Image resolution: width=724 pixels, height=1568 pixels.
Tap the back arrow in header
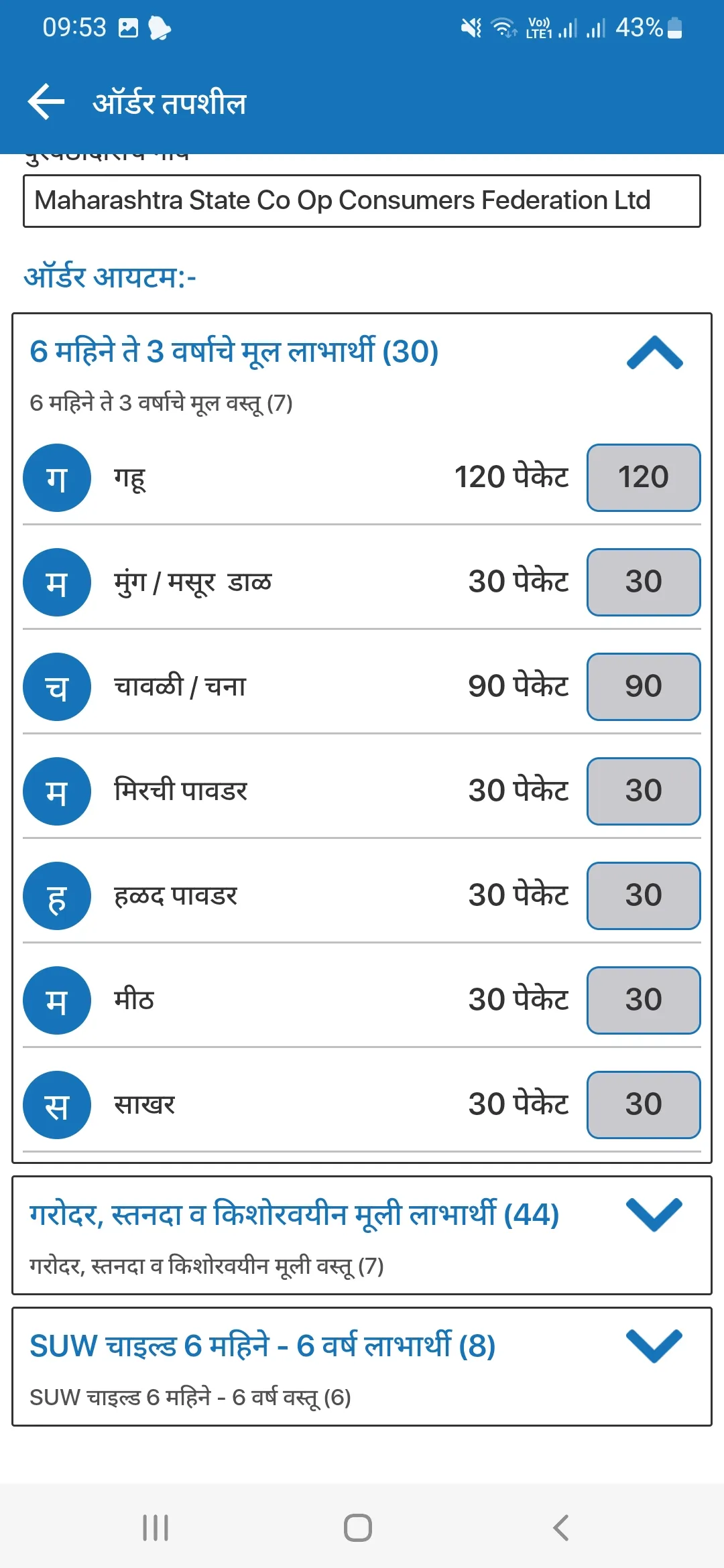[46, 103]
